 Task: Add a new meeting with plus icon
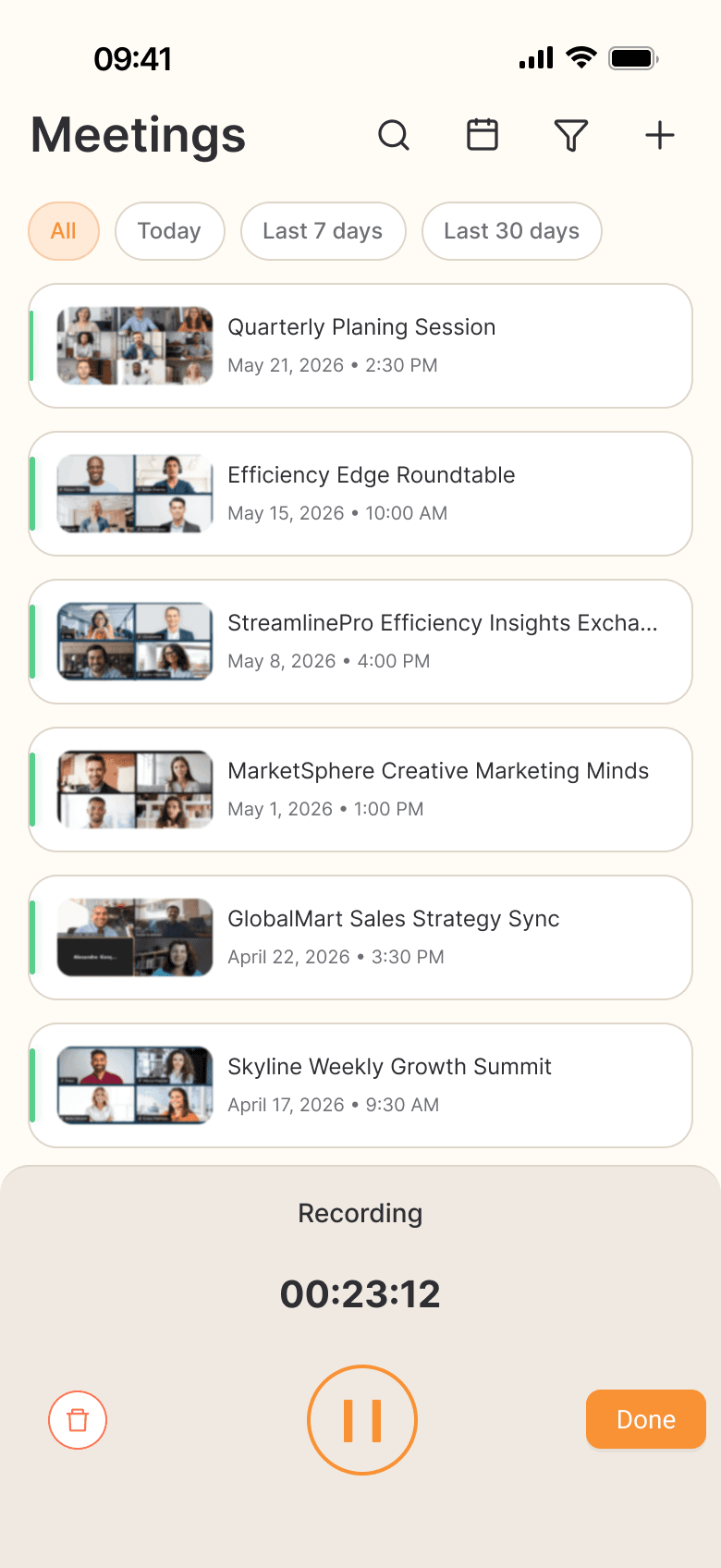pos(660,136)
